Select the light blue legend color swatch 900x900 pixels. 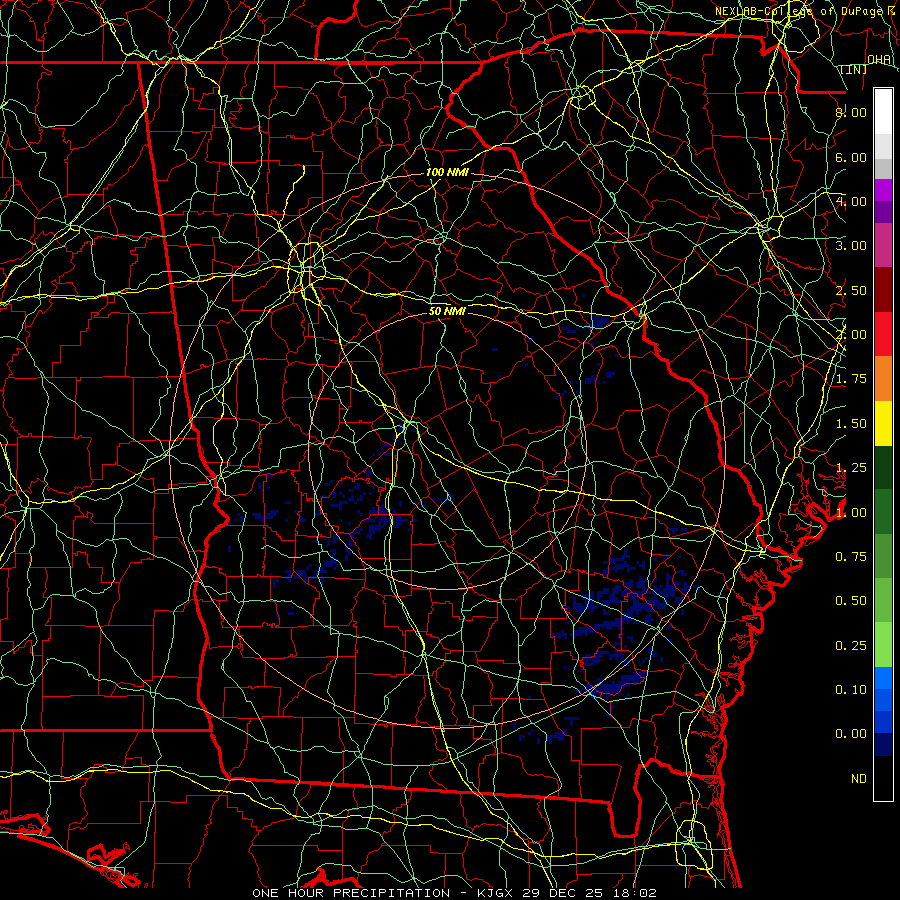[883, 678]
